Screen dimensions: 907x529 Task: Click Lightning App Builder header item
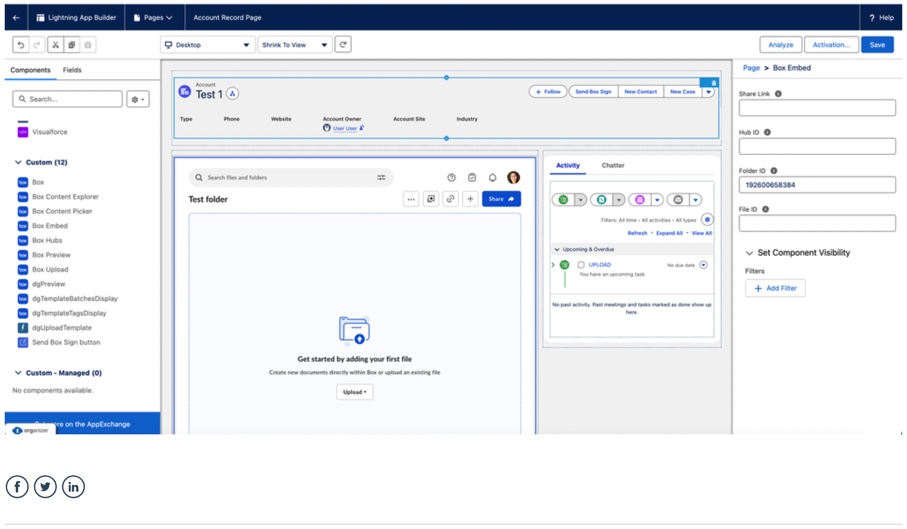click(x=76, y=17)
